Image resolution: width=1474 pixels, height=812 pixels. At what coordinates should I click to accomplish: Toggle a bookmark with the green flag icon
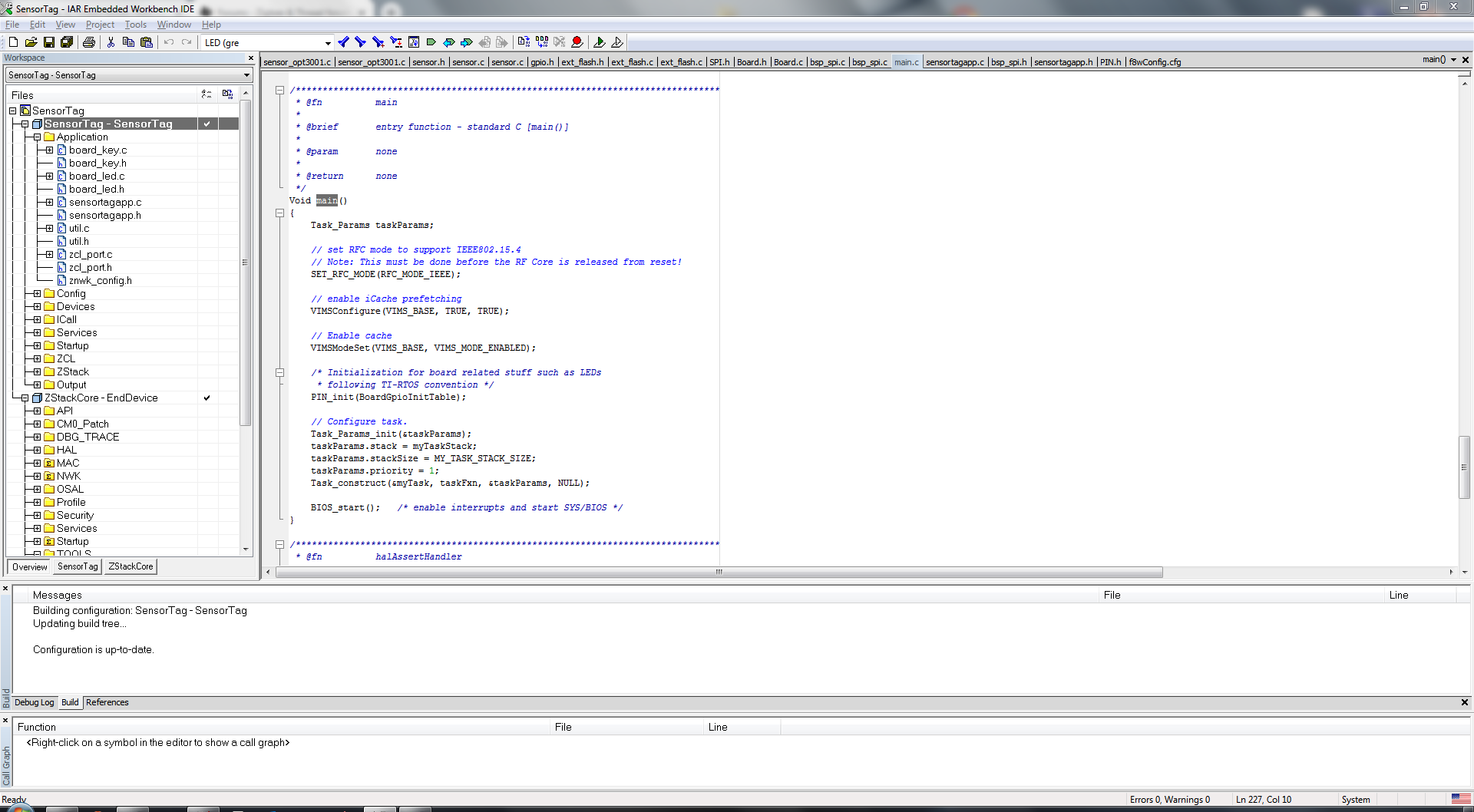coord(431,42)
